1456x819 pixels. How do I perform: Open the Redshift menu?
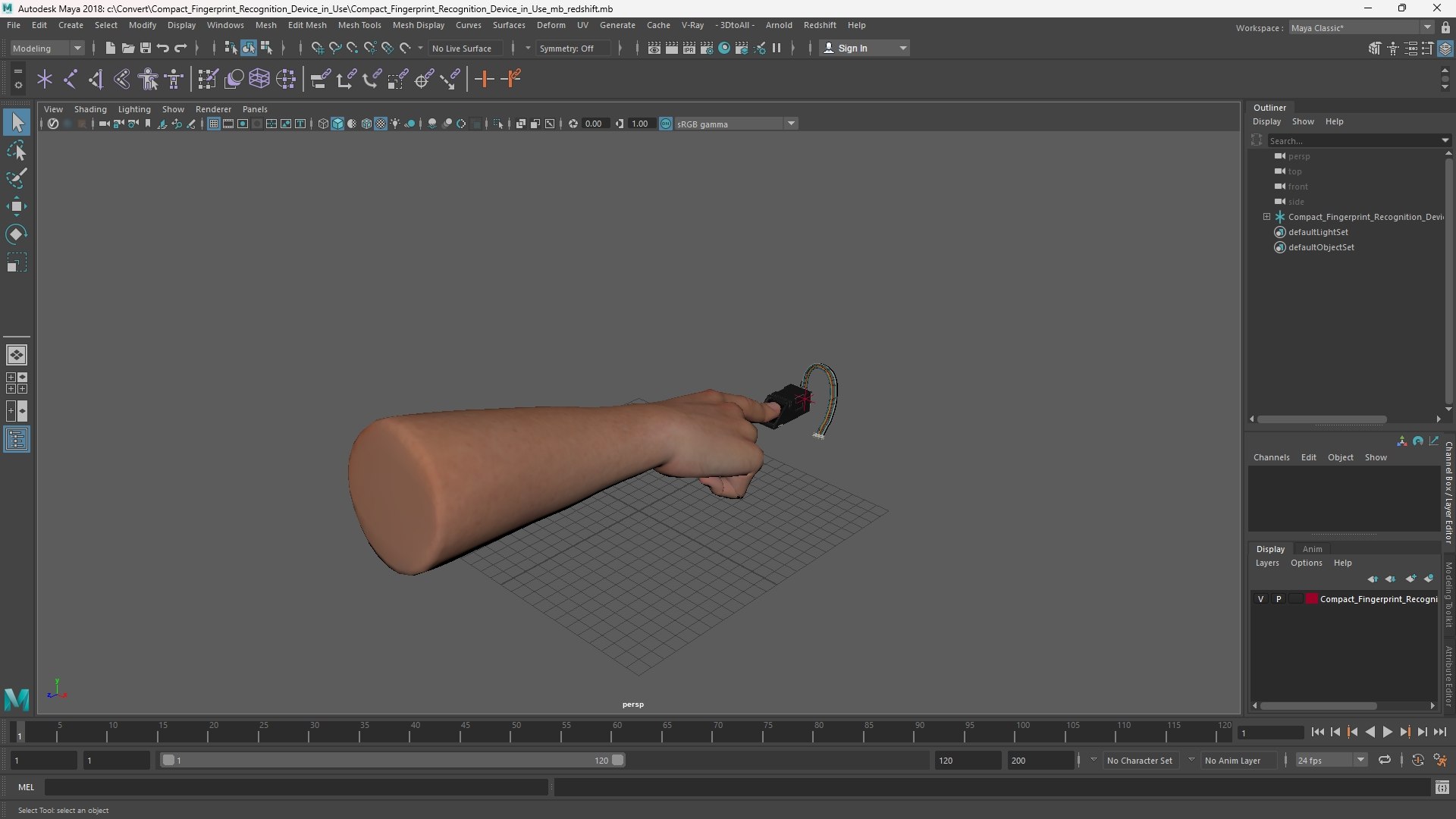click(x=820, y=25)
